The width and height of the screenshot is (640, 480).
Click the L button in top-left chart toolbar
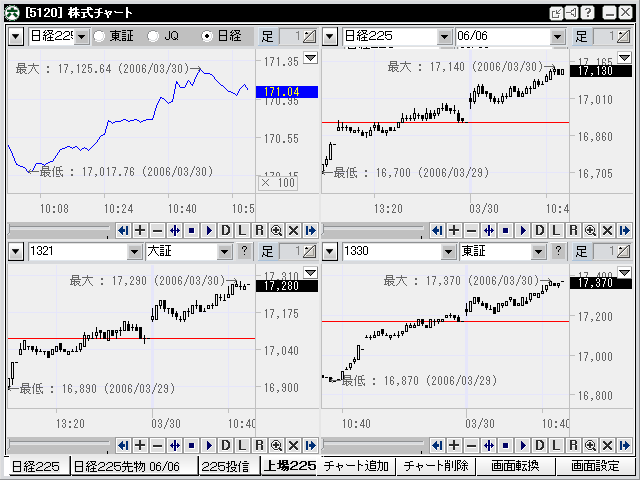(x=242, y=231)
